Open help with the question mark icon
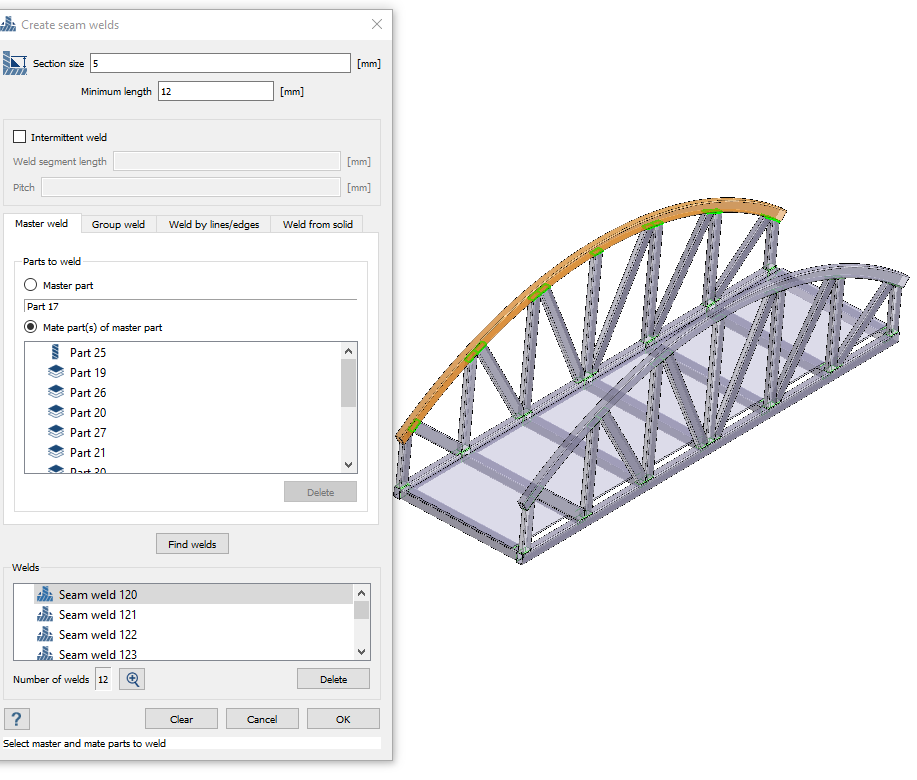Image resolution: width=917 pixels, height=780 pixels. click(17, 719)
